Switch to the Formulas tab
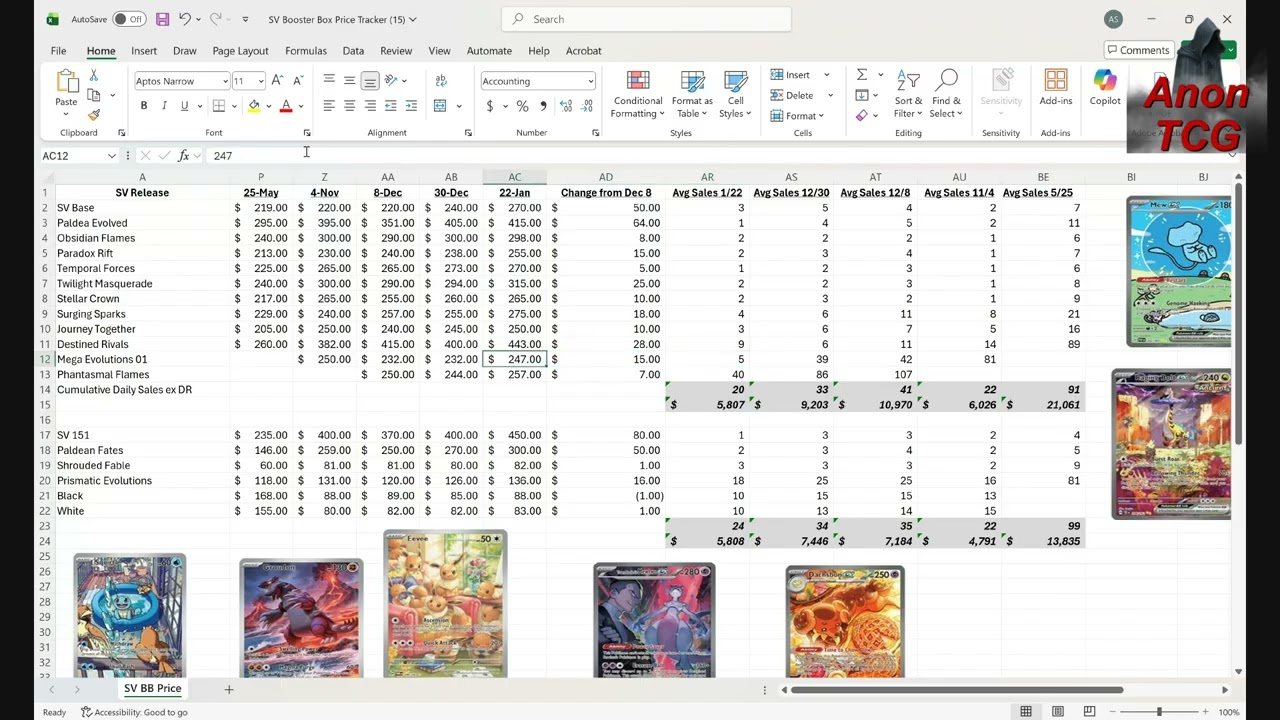The image size is (1280, 720). (x=306, y=51)
